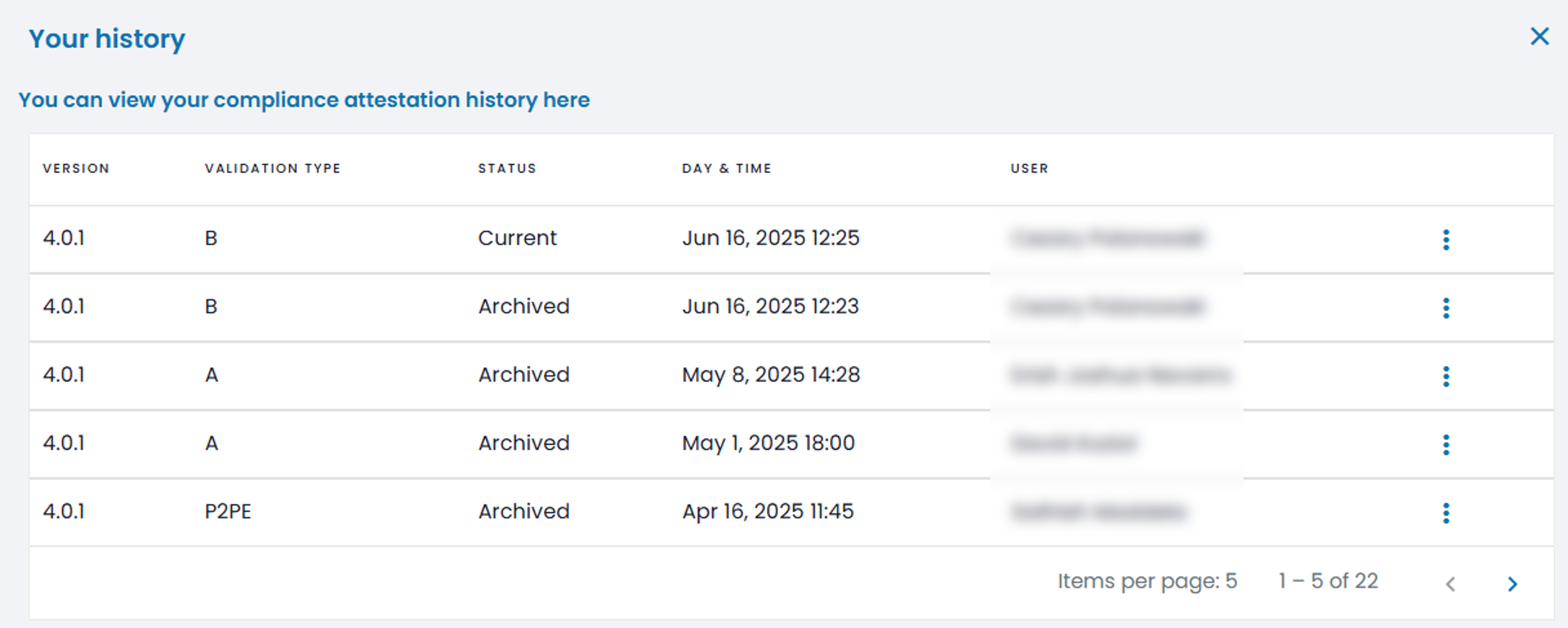1568x628 pixels.
Task: Click the 1 – 5 of 22 range label
Action: tap(1327, 581)
